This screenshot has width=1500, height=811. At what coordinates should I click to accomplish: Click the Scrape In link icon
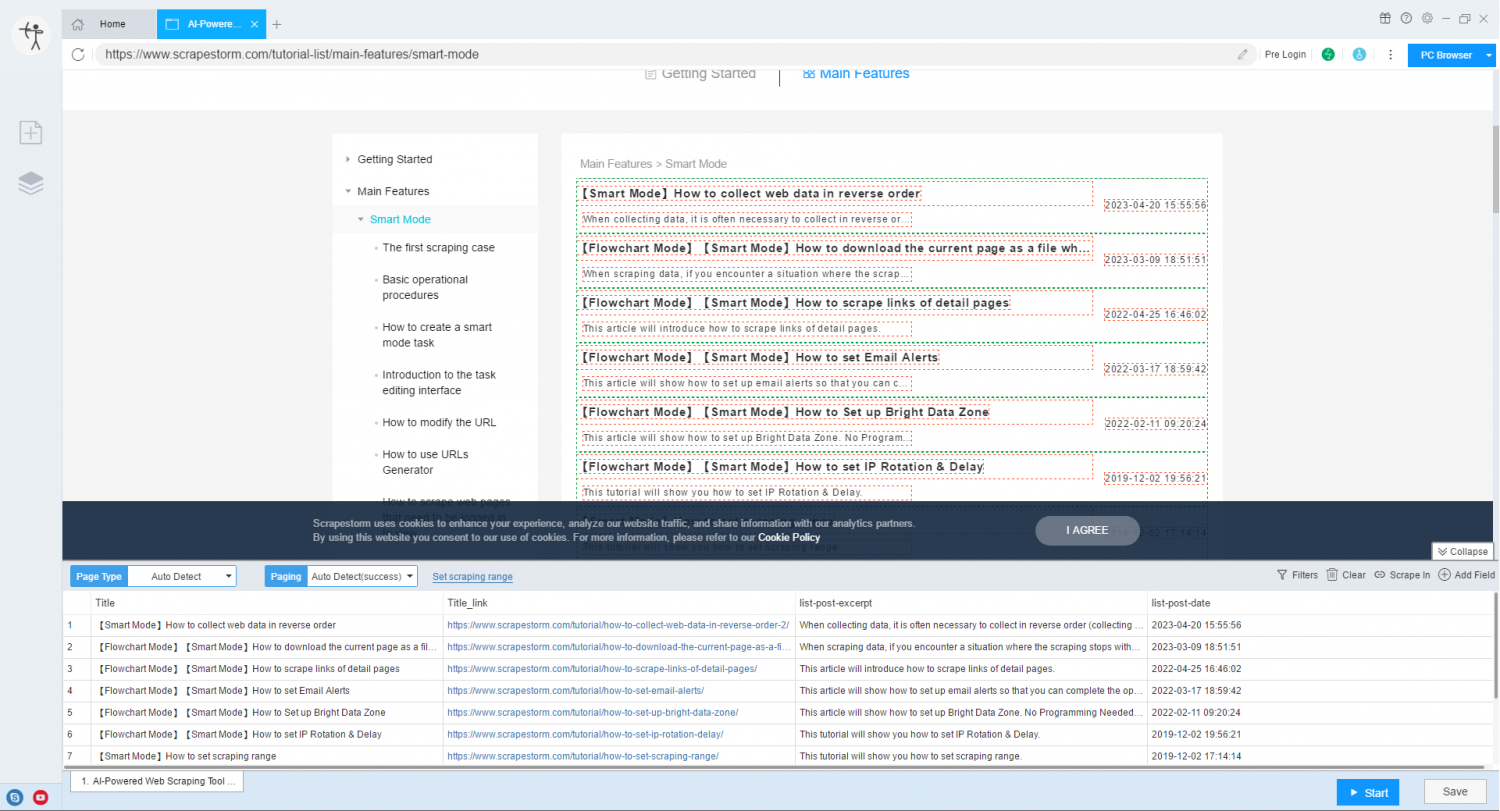pos(1380,575)
